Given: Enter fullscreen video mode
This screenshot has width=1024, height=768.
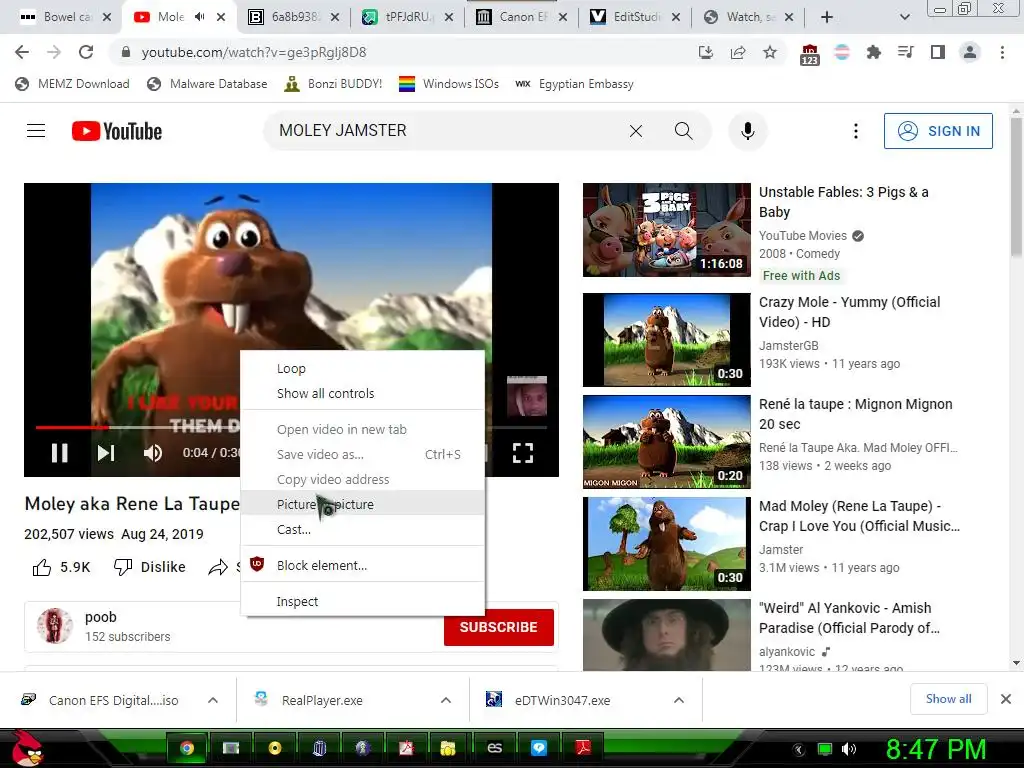Looking at the screenshot, I should coord(522,453).
